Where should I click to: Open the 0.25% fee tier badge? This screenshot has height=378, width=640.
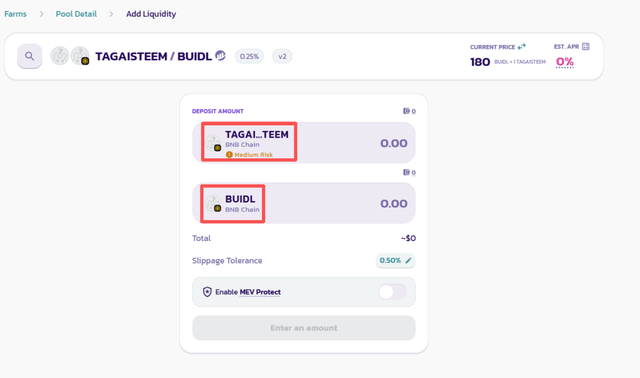point(249,56)
